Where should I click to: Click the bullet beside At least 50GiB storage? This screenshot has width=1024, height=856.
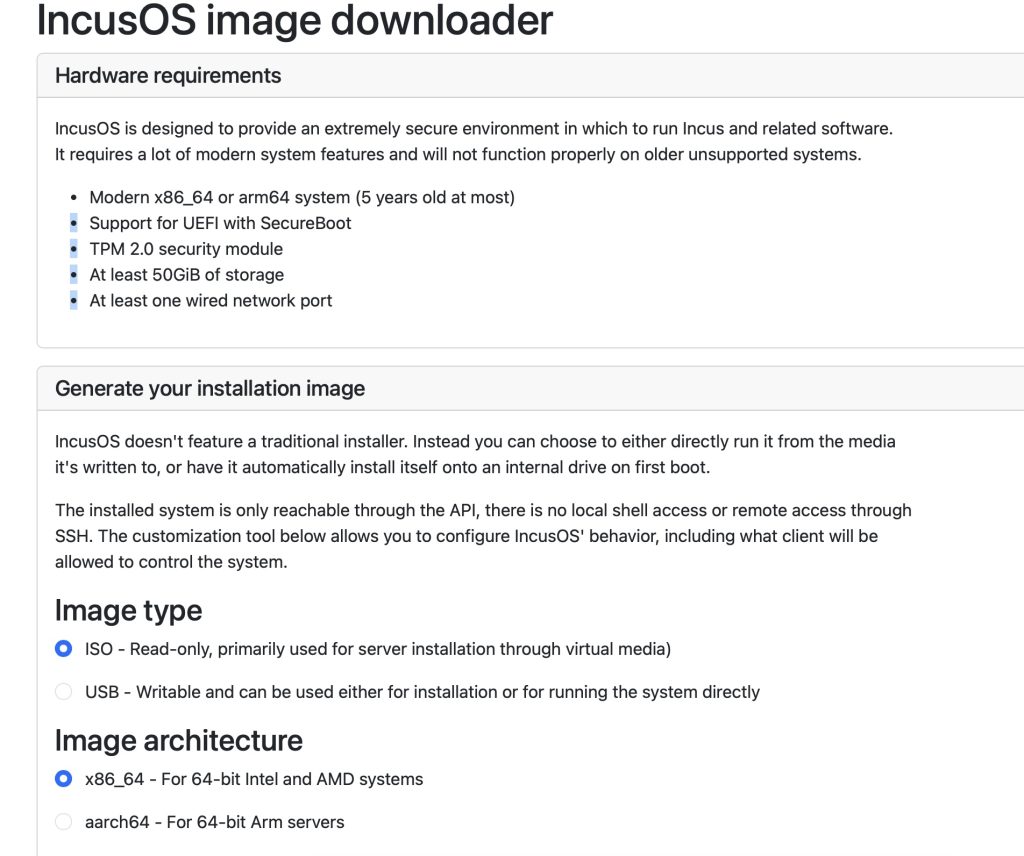[73, 275]
